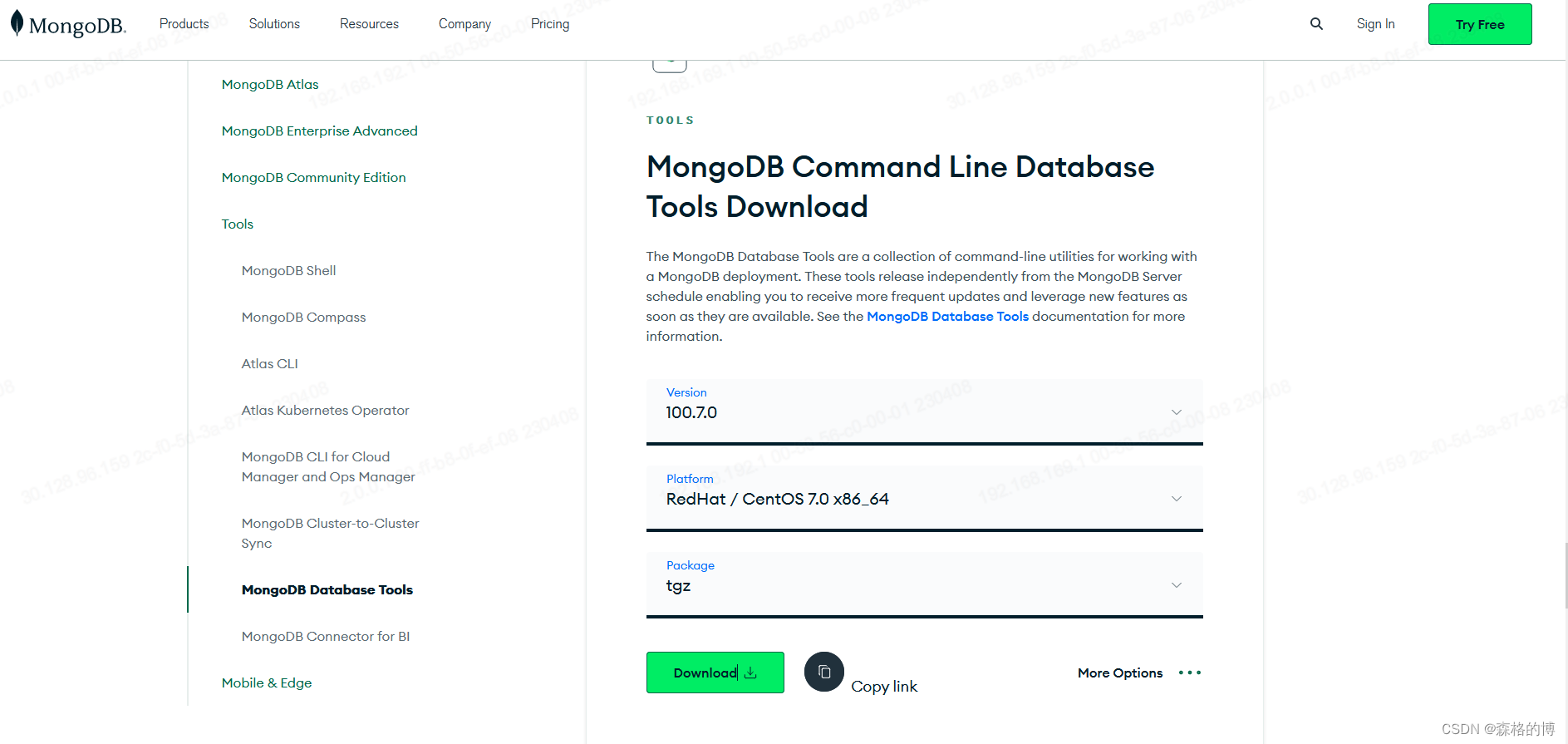Open MongoDB Community Edition in sidebar

click(313, 177)
